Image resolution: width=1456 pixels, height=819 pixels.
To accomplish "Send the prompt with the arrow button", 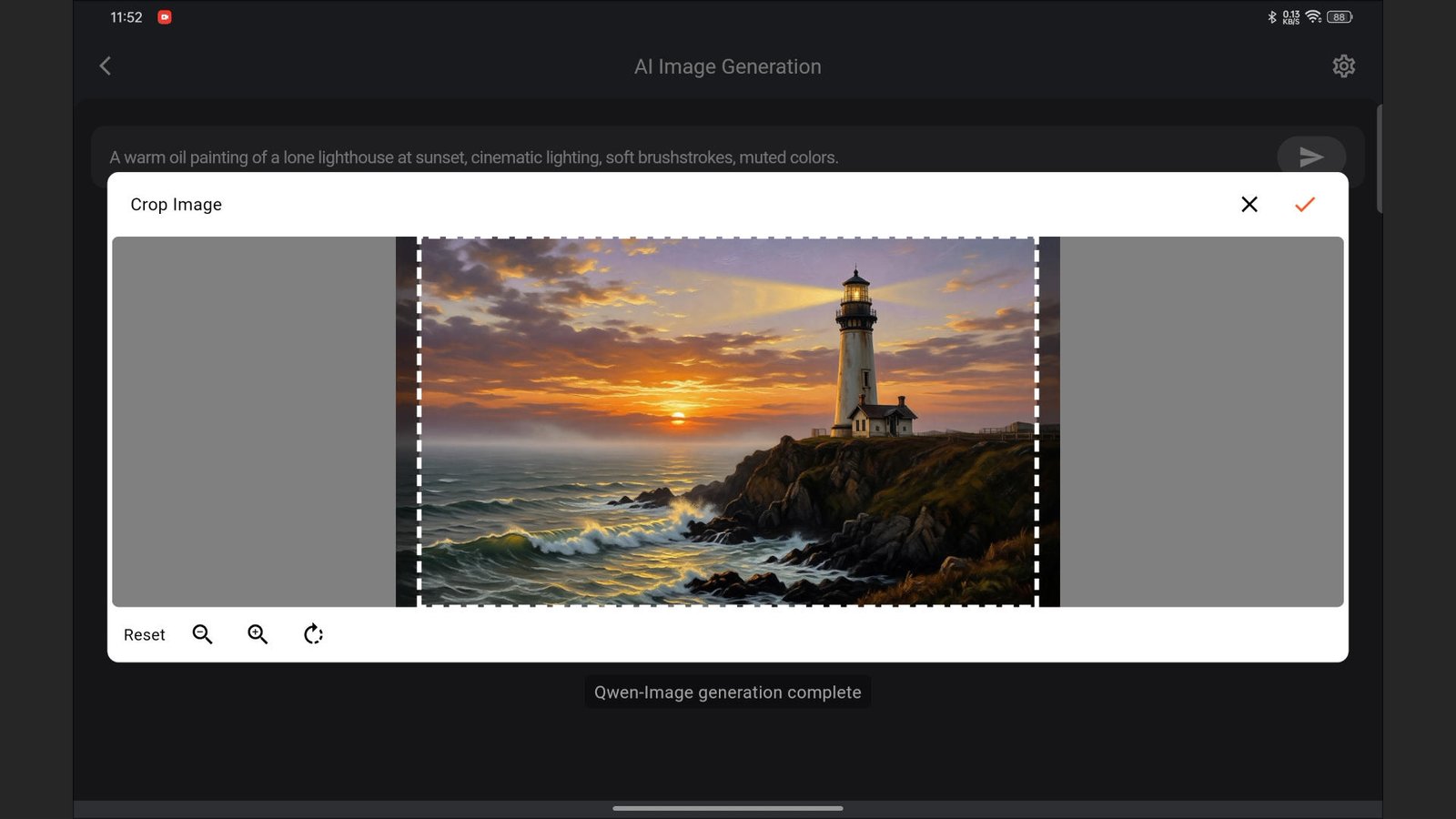I will point(1310,157).
